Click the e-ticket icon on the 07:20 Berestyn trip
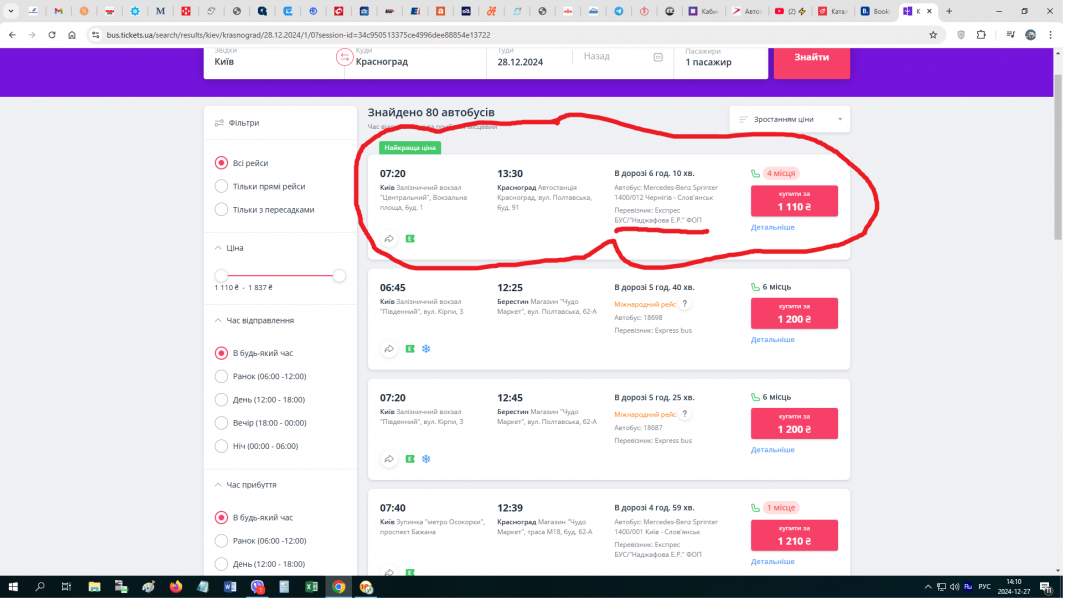The width and height of the screenshot is (1065, 610). pos(410,459)
